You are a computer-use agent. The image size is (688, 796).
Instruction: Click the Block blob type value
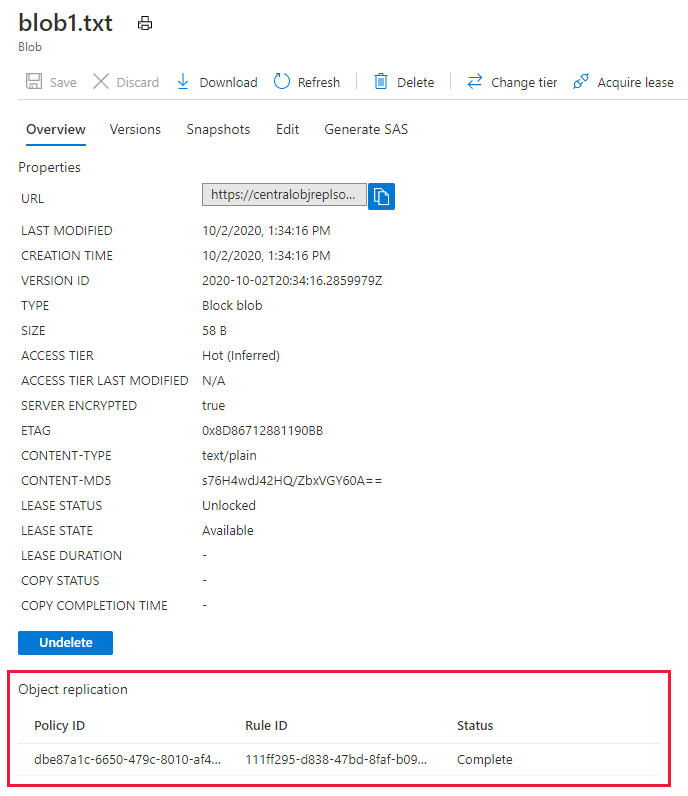232,306
